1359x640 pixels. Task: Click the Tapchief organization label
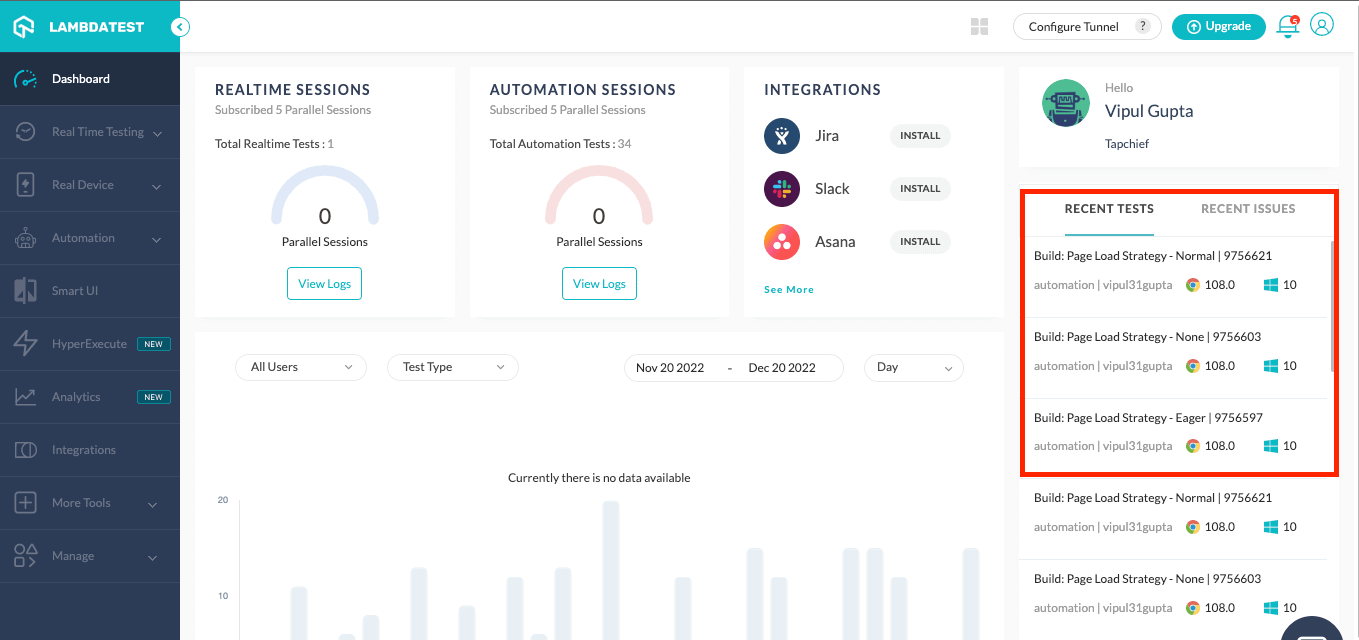pyautogui.click(x=1127, y=144)
